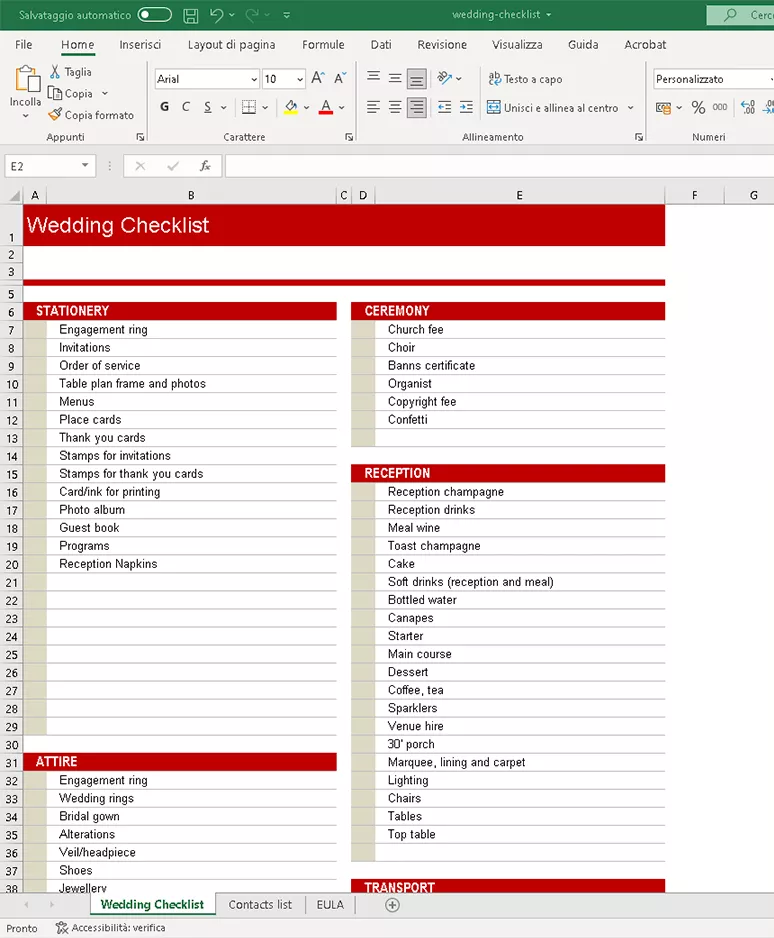Toggle Testo a capo wrap text
This screenshot has height=938, width=774.
525,78
